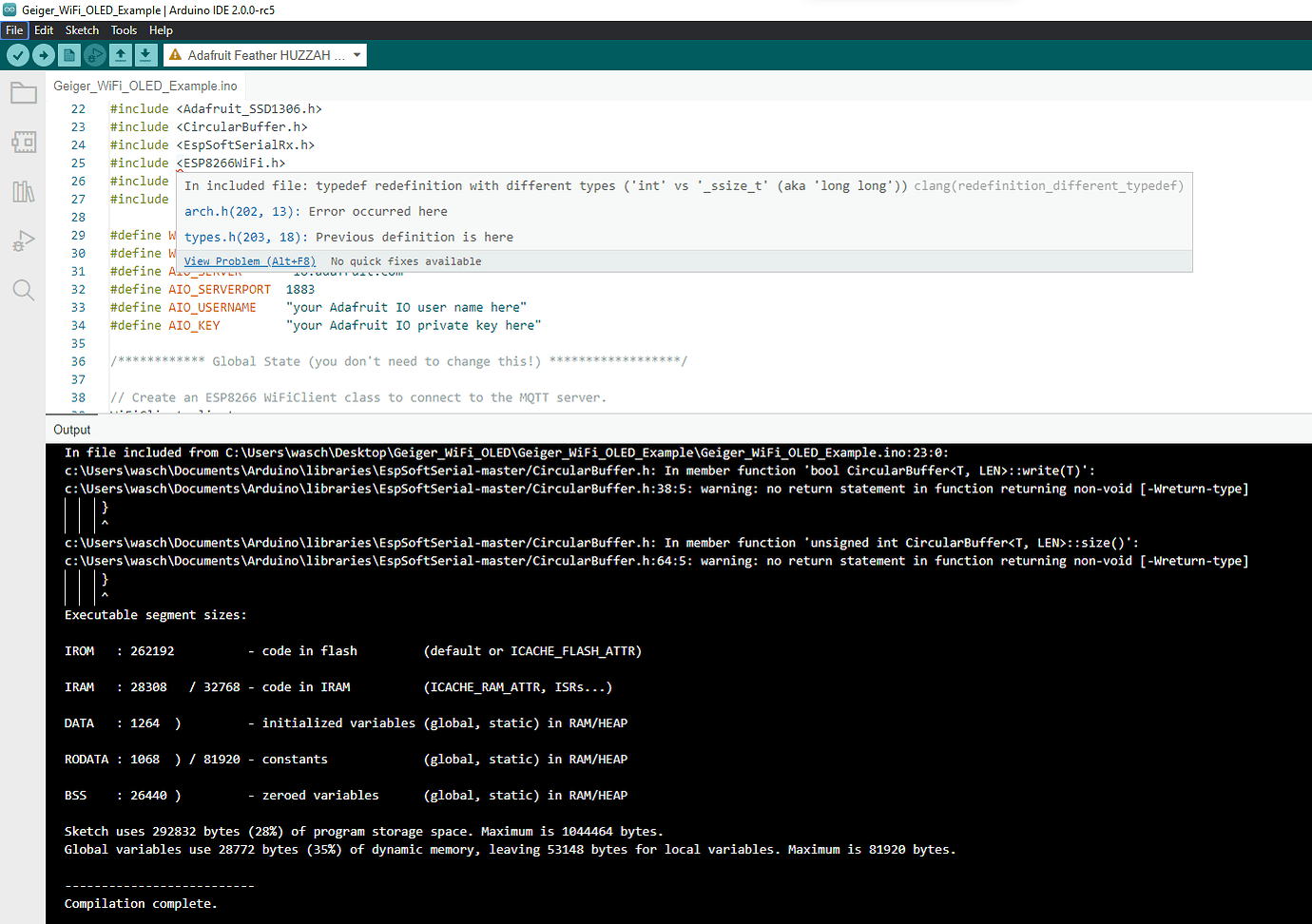The width and height of the screenshot is (1312, 924).
Task: Click the warning triangle on the board selector
Action: [175, 54]
